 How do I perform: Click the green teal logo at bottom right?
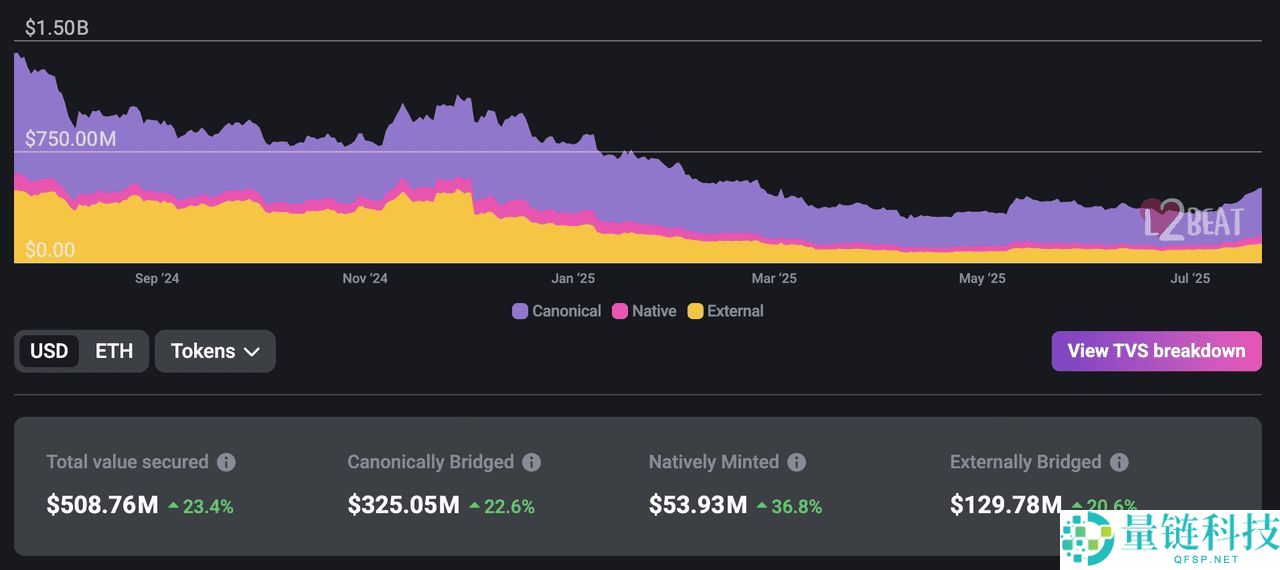1087,541
